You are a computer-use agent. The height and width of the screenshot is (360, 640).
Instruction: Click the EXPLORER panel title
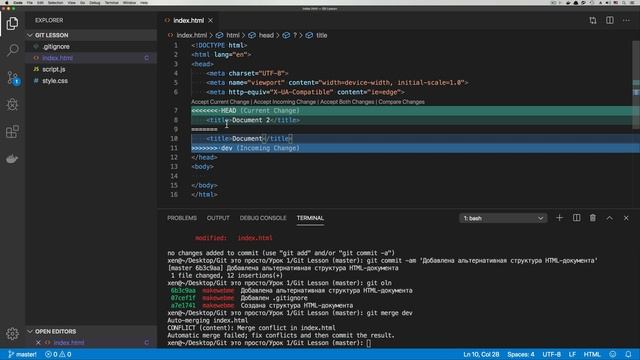(x=49, y=20)
